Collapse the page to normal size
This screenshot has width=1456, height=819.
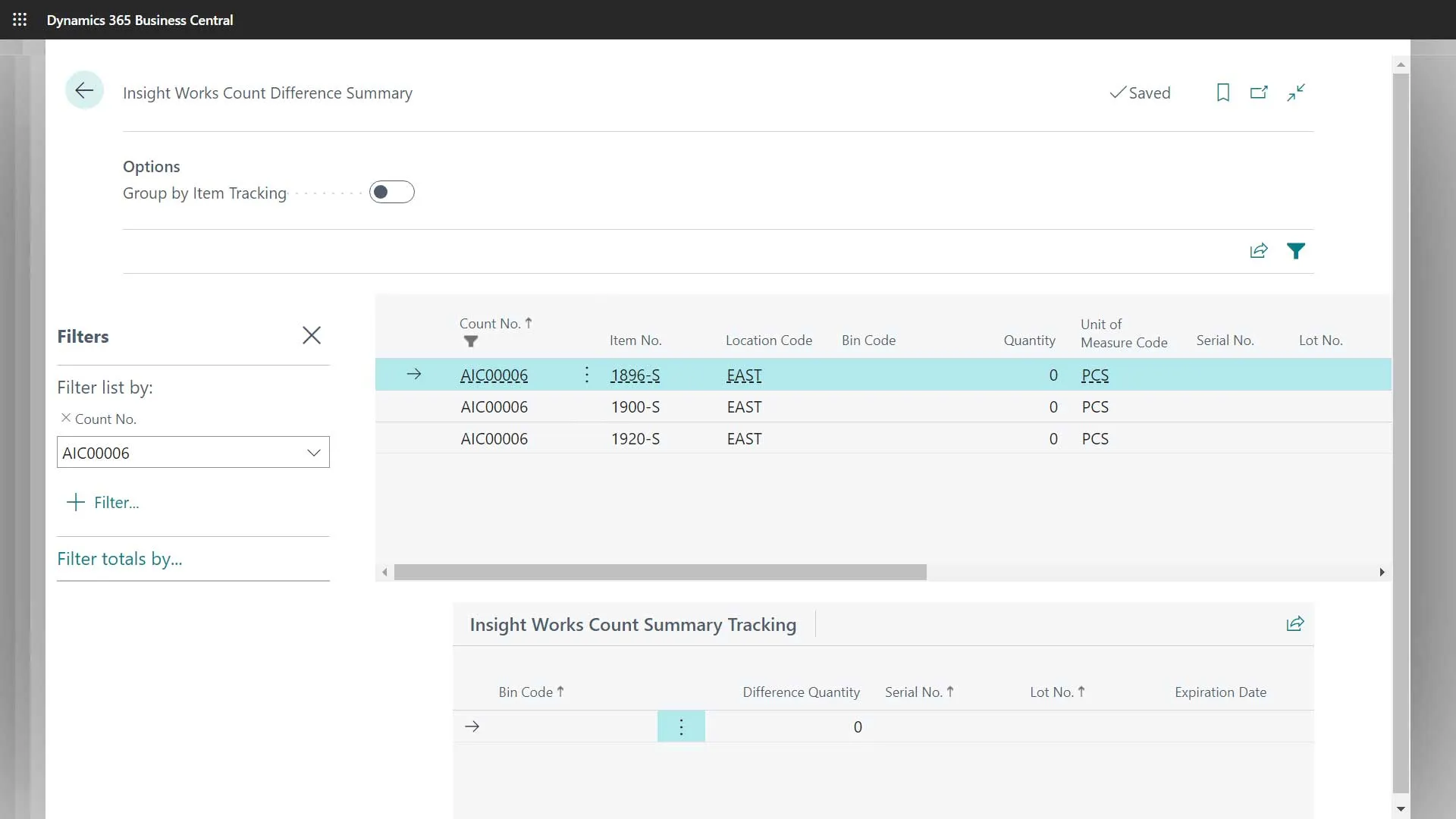click(x=1296, y=92)
